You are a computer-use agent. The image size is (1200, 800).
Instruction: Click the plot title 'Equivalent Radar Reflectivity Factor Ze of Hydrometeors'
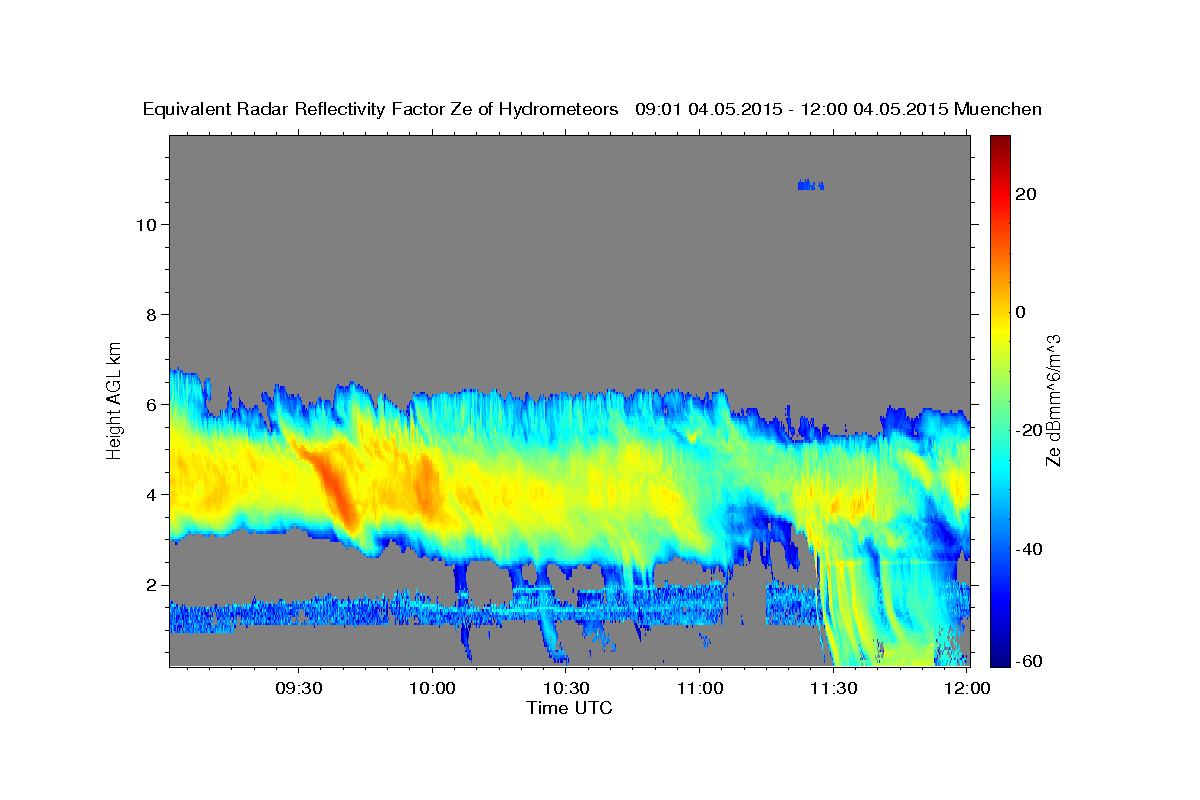(381, 110)
